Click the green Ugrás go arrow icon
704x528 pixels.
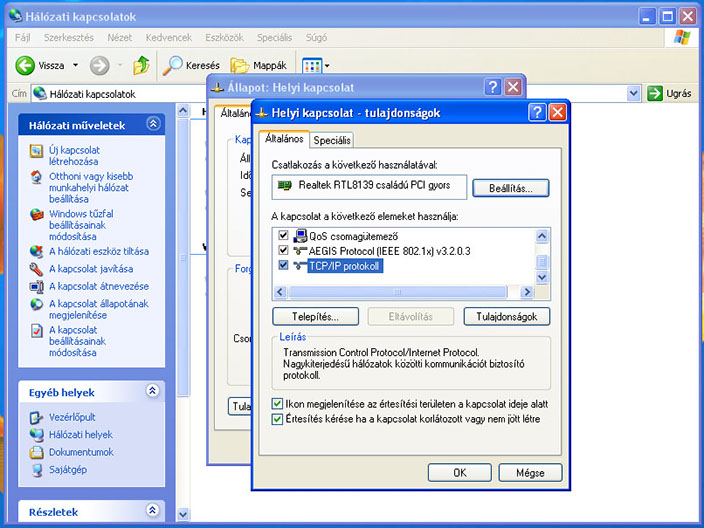(x=655, y=93)
